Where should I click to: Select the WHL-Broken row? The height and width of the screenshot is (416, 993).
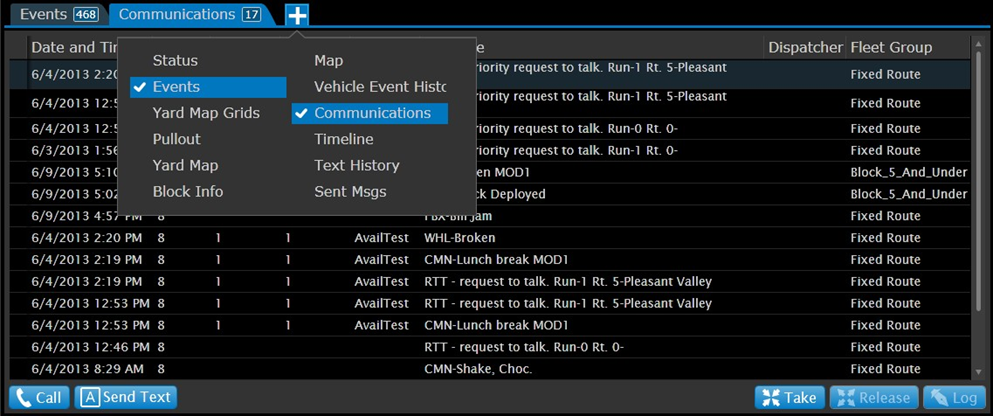pyautogui.click(x=489, y=238)
